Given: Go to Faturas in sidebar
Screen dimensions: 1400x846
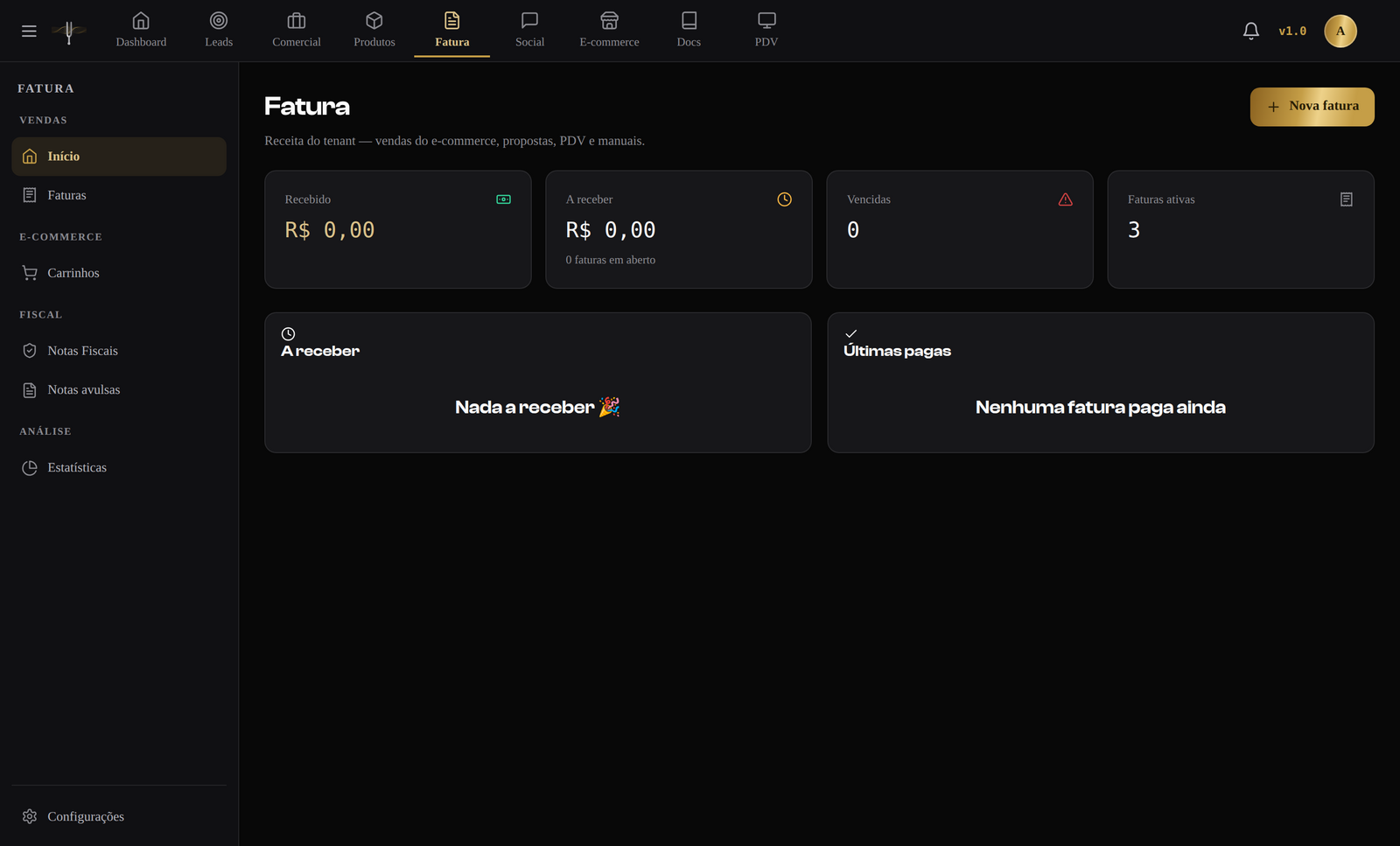Looking at the screenshot, I should pos(119,195).
